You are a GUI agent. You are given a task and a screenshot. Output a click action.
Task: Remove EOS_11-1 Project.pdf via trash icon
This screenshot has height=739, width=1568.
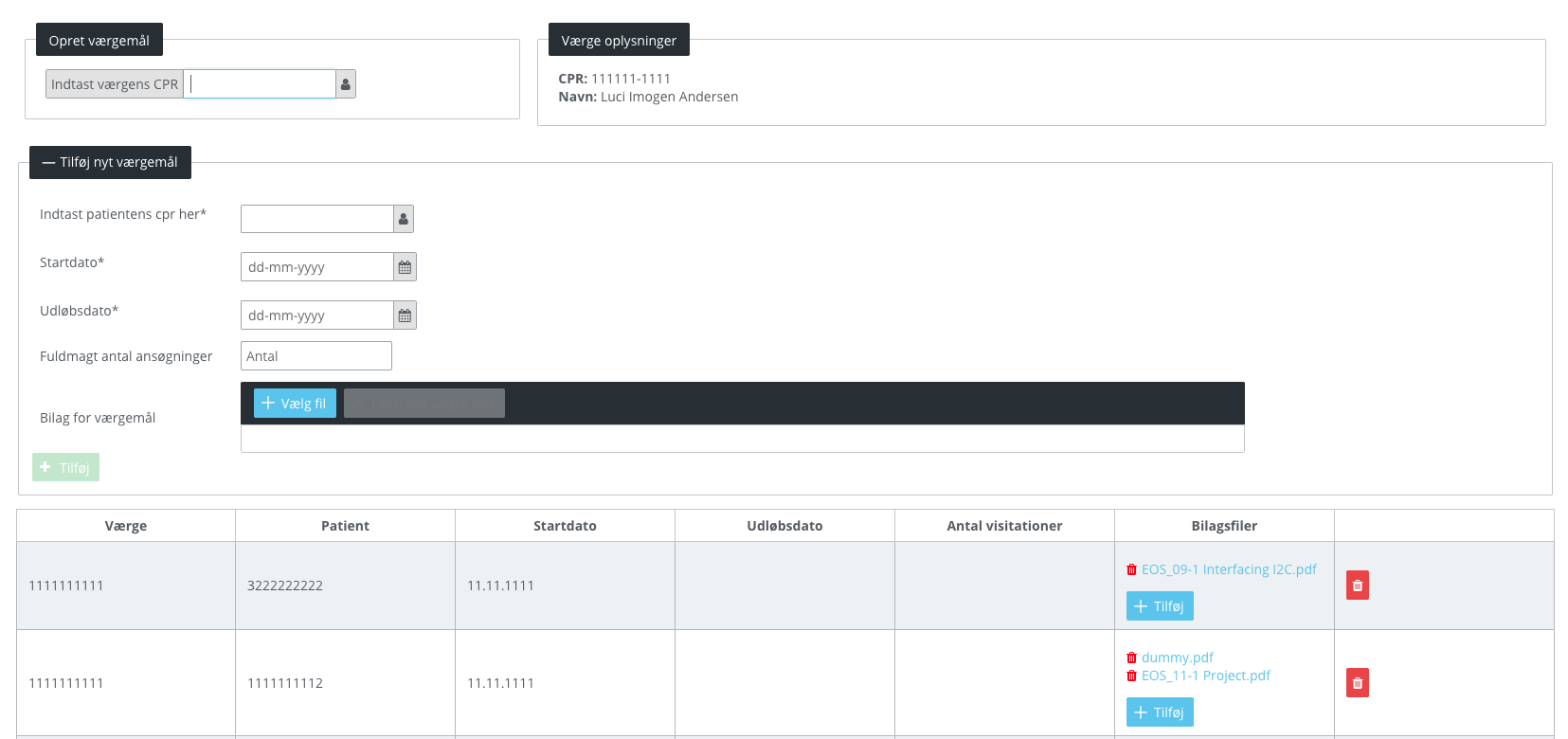click(1131, 676)
